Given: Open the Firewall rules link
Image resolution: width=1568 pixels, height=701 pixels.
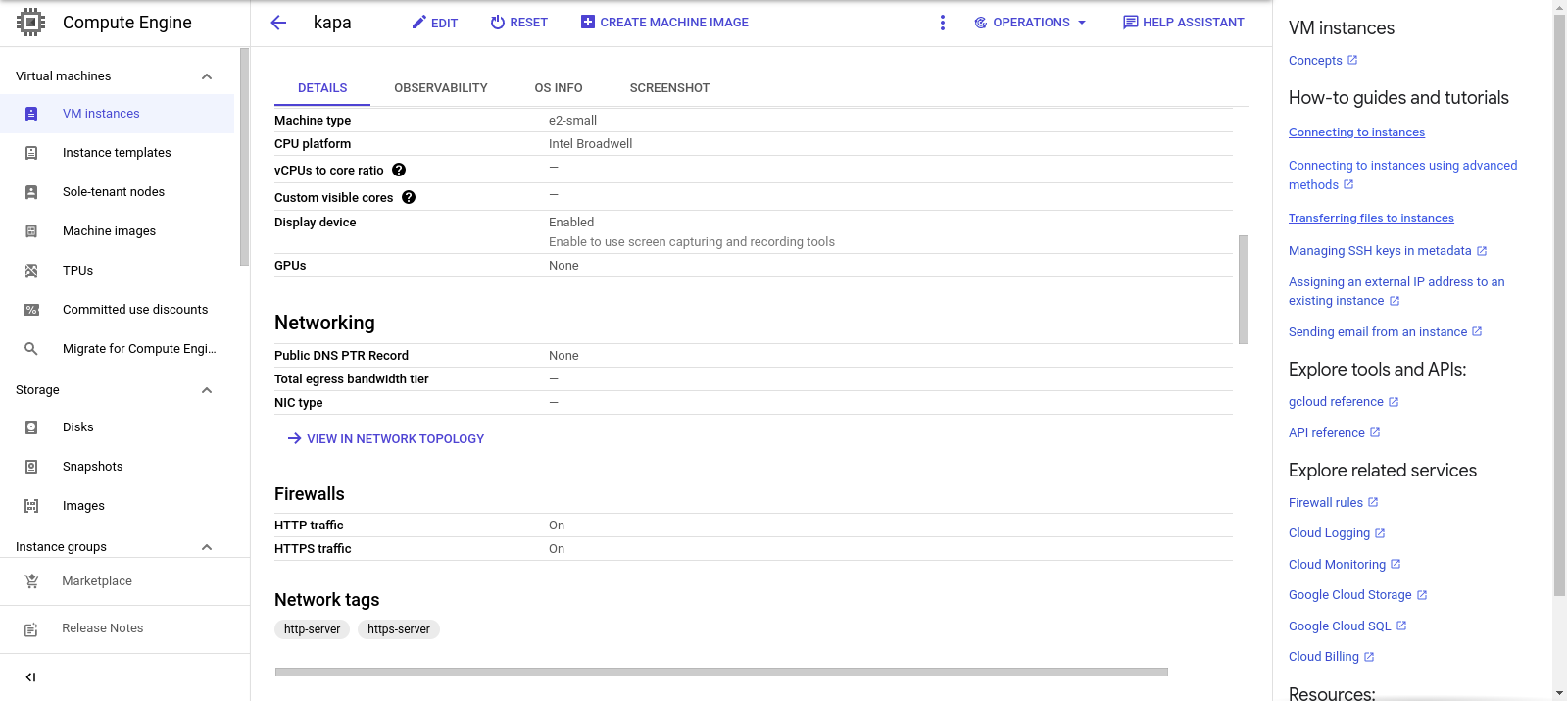Looking at the screenshot, I should (x=1333, y=503).
